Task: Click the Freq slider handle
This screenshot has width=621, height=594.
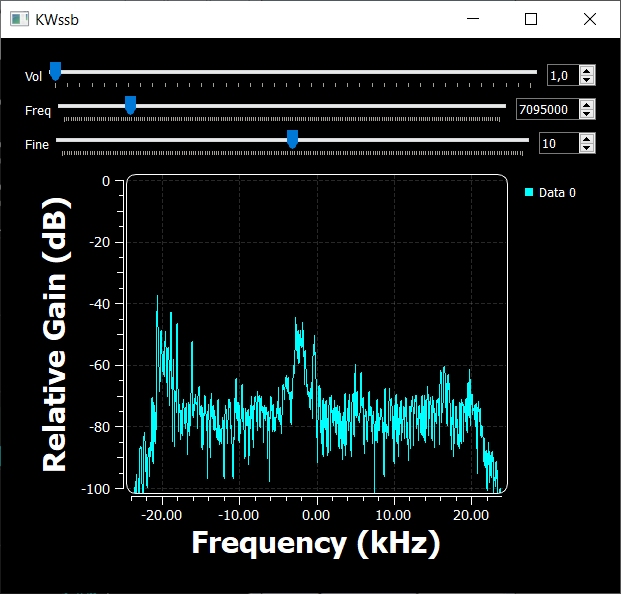Action: [x=130, y=105]
